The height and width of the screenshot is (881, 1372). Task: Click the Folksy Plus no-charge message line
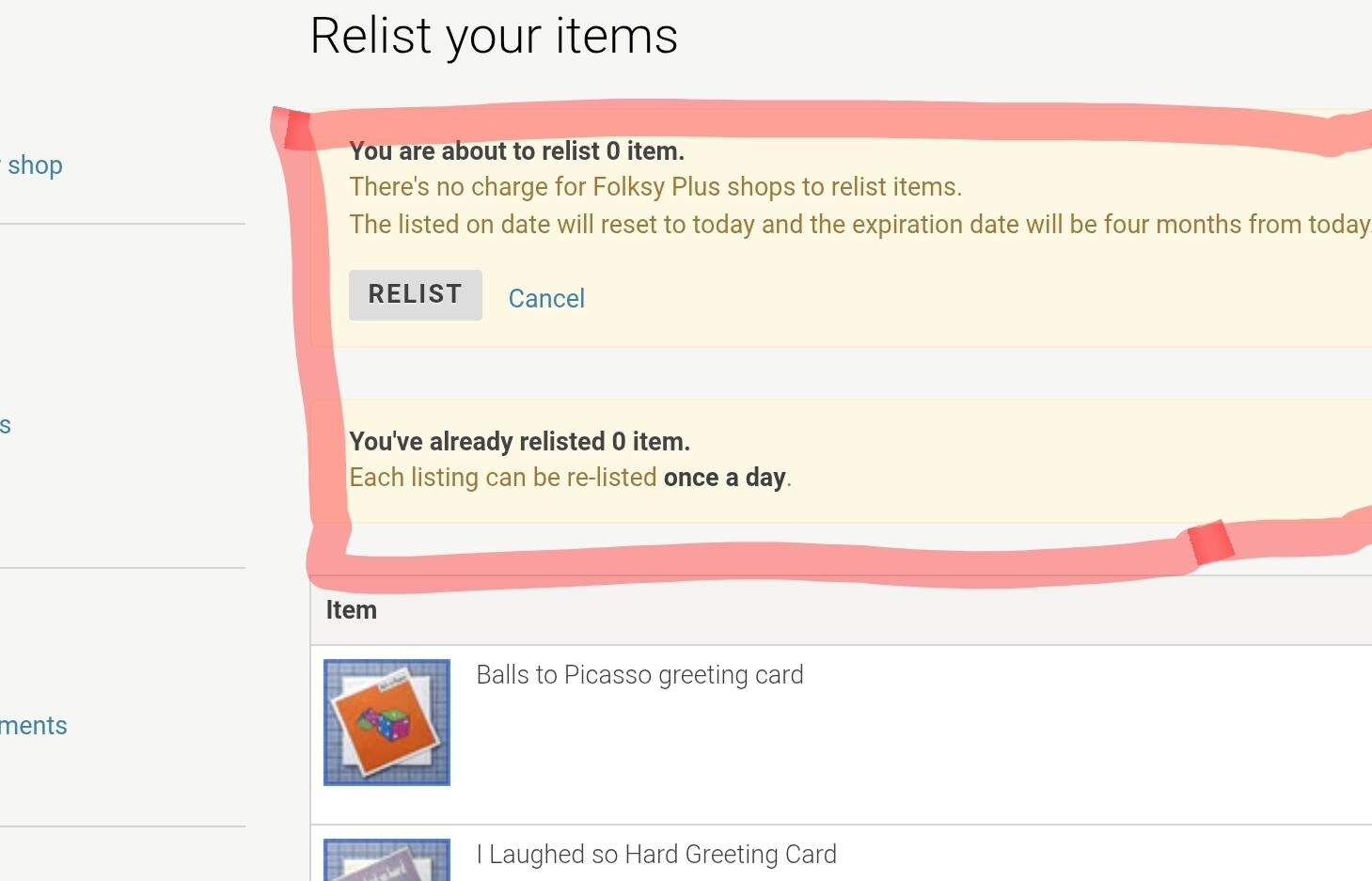click(x=655, y=187)
